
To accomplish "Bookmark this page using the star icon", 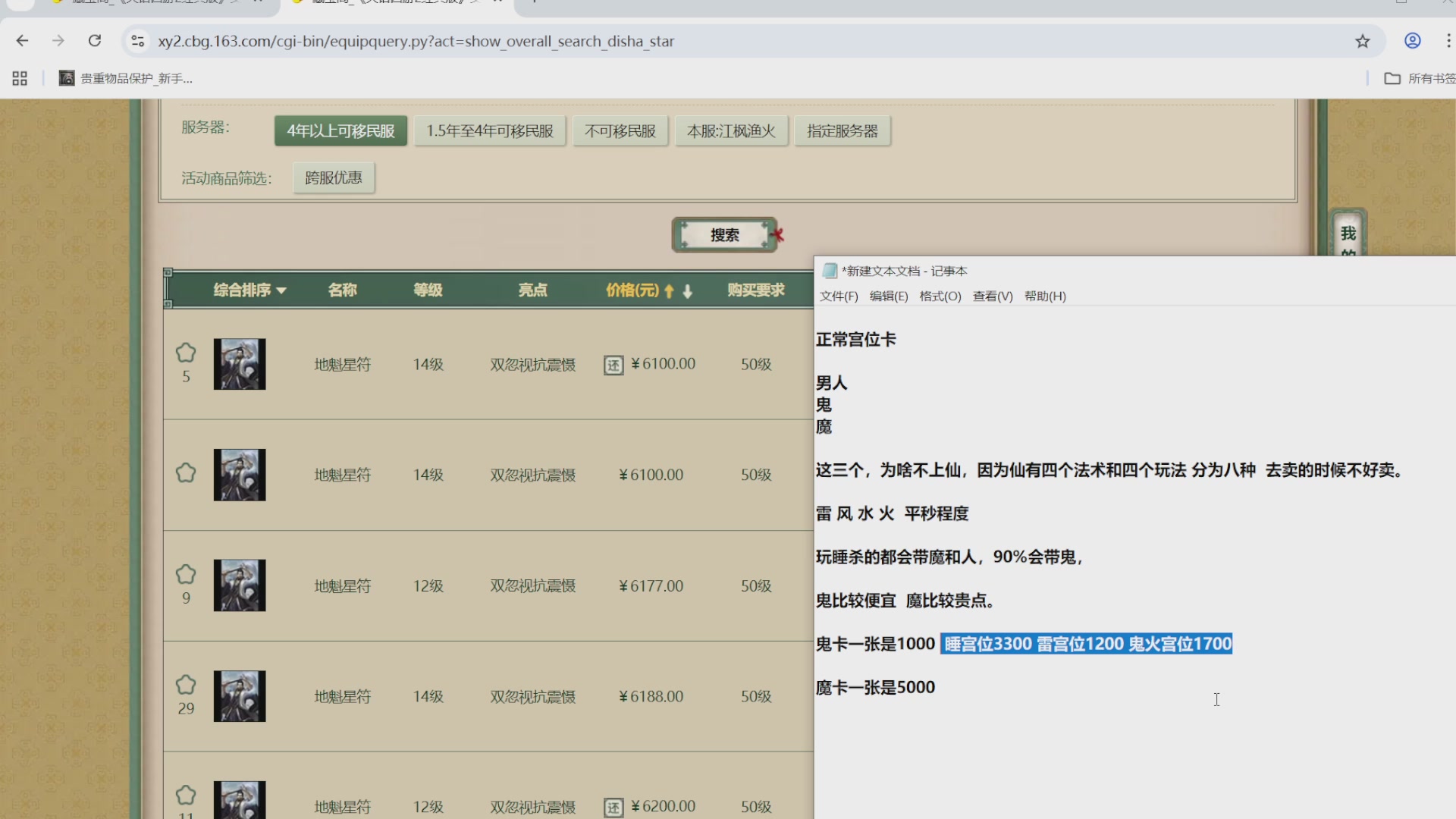I will point(1363,41).
